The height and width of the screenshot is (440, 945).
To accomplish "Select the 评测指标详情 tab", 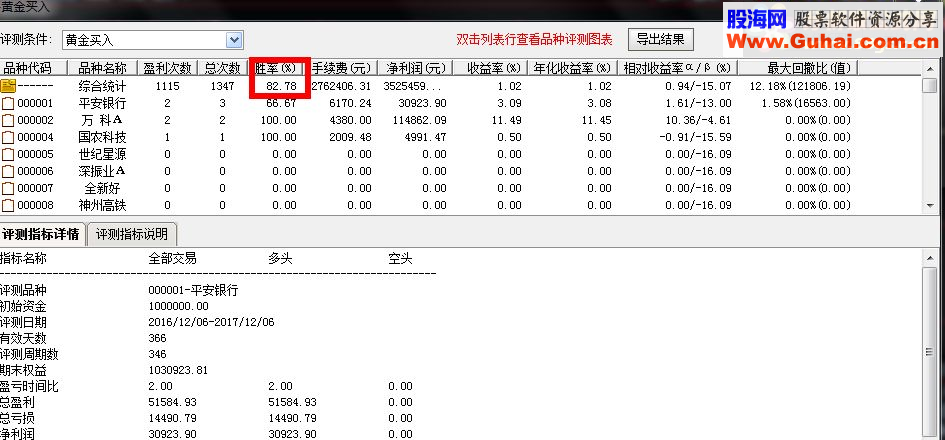I will (x=43, y=234).
